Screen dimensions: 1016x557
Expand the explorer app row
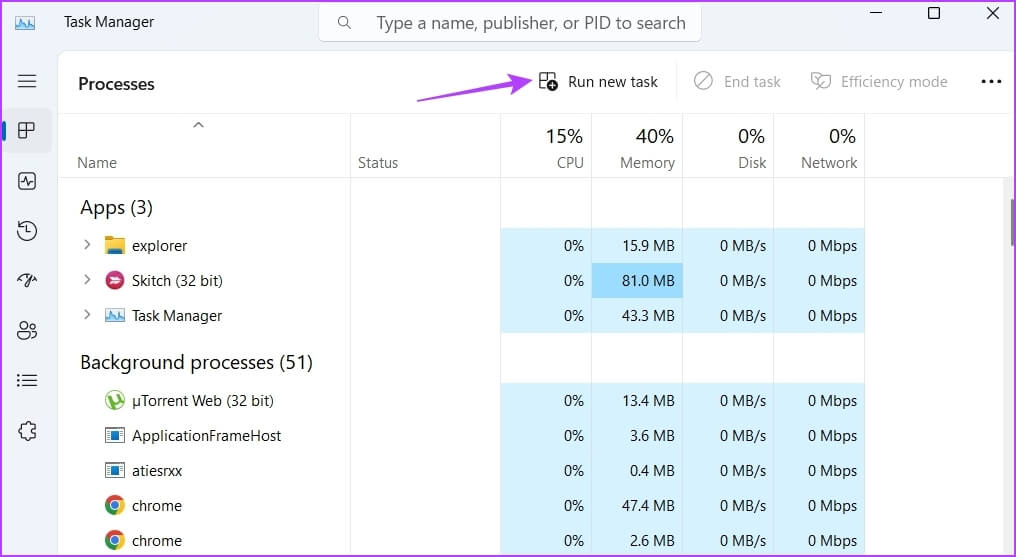point(87,245)
